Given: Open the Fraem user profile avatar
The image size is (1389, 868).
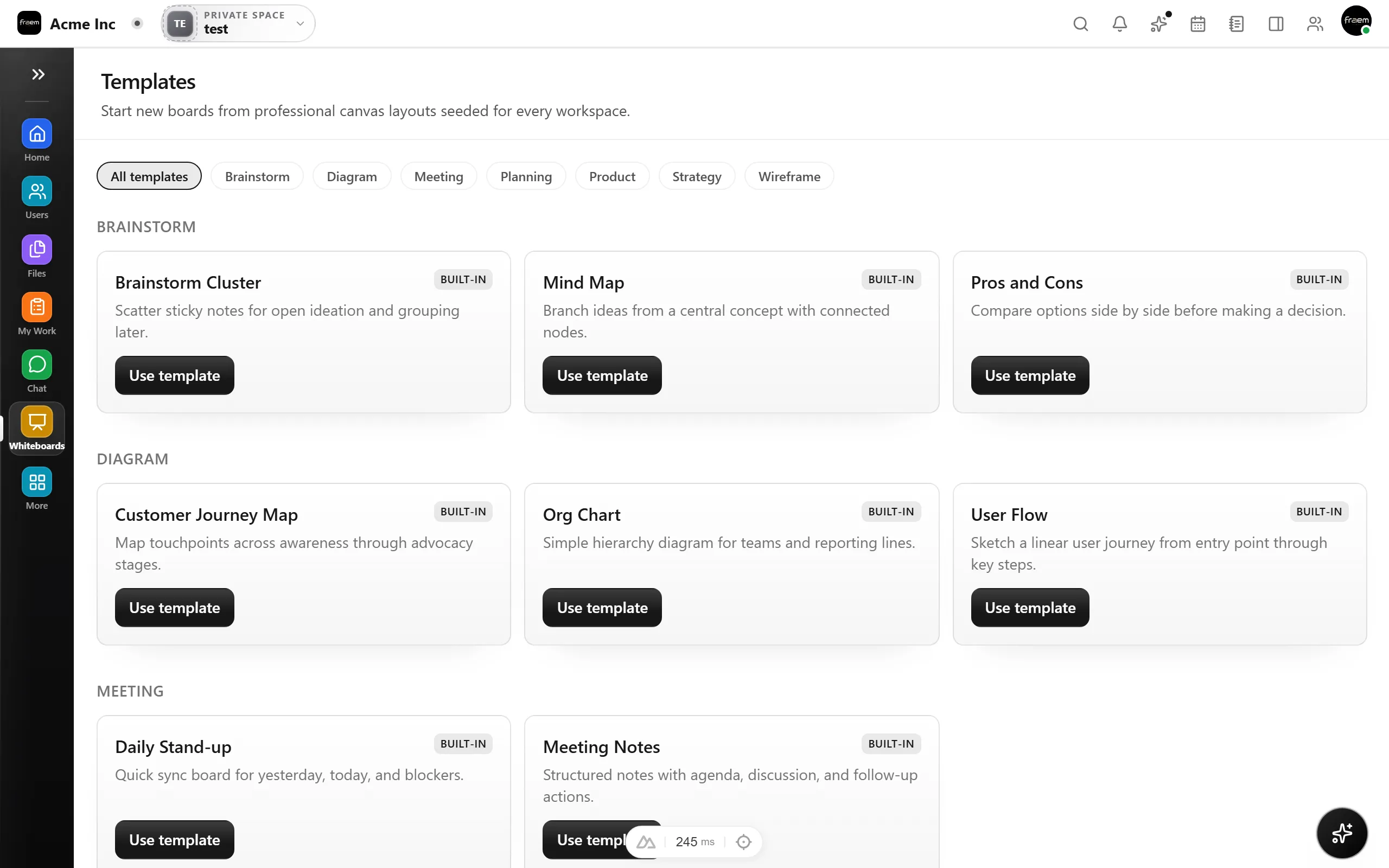Looking at the screenshot, I should (1356, 21).
